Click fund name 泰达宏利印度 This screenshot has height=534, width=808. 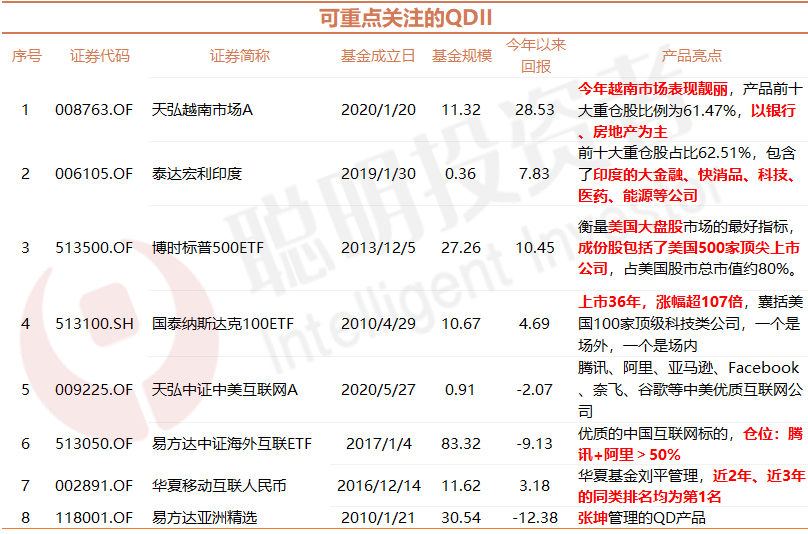click(197, 174)
